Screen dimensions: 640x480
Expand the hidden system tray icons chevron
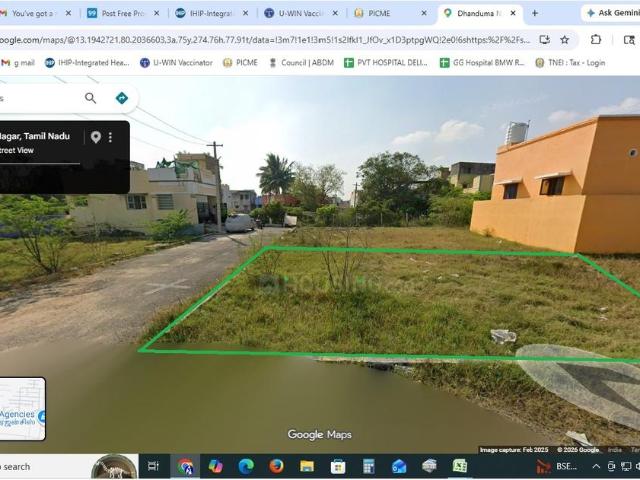click(596, 466)
